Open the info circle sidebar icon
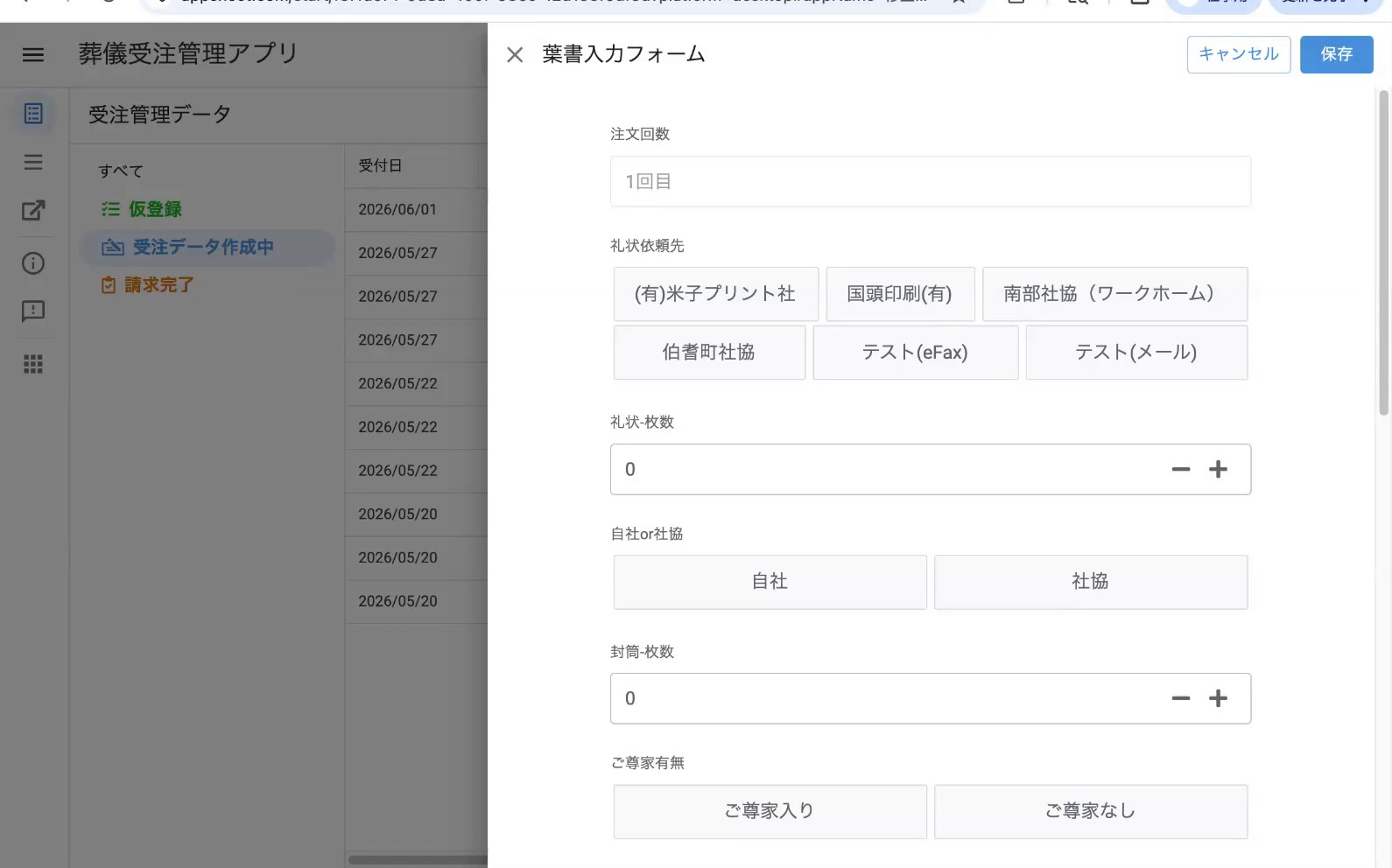Viewport: 1392px width, 868px height. 33,263
